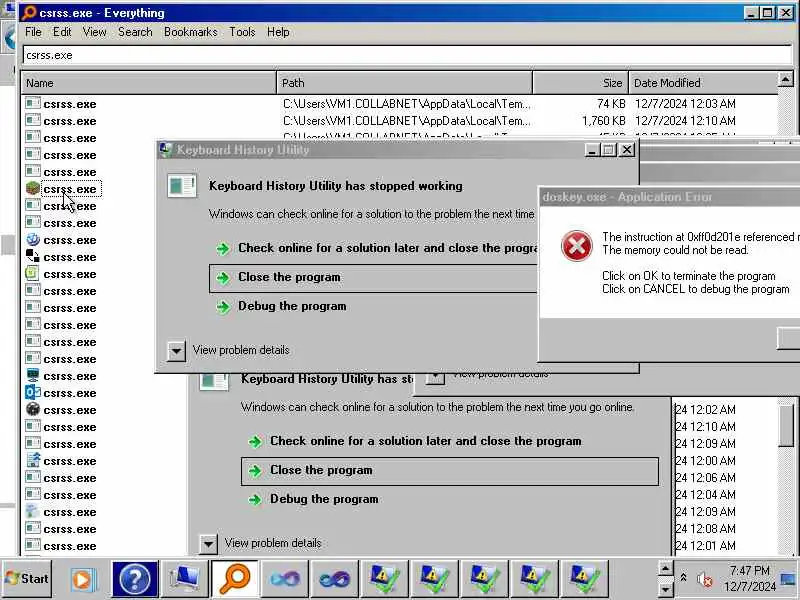Choose 'Close the program' in rear Keyboard History dialog
Image resolution: width=800 pixels, height=600 pixels.
pos(450,471)
